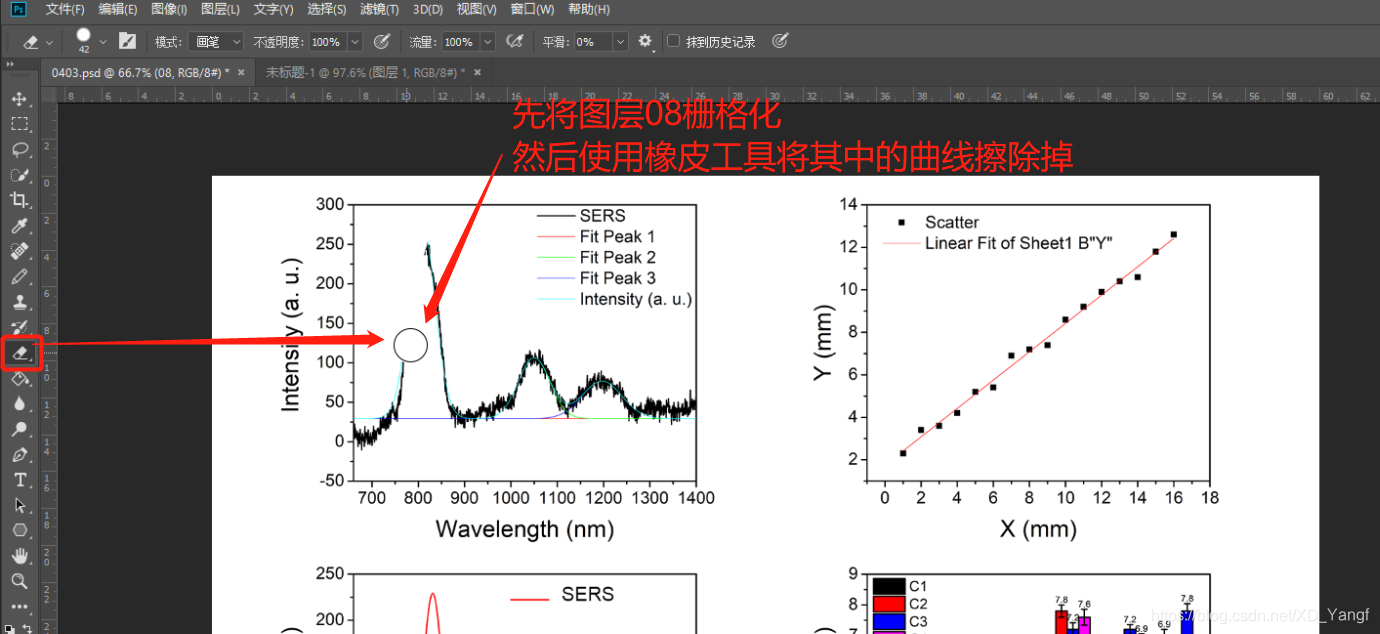The height and width of the screenshot is (634, 1380).
Task: Select the Brush tool
Action: coord(19,277)
